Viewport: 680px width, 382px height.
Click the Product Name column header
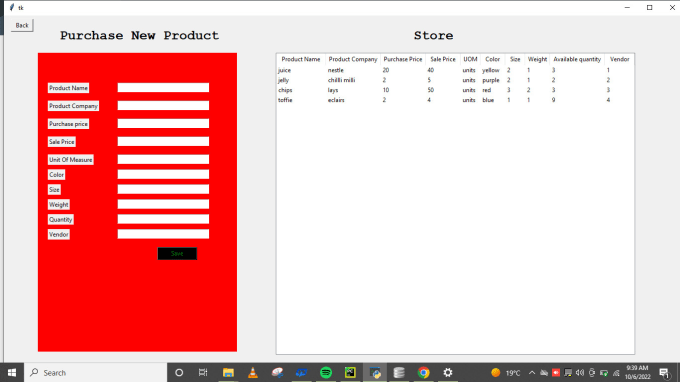tap(301, 59)
